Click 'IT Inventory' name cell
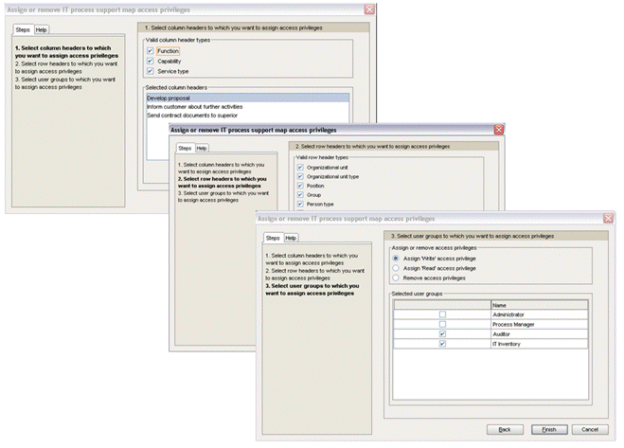Viewport: 624px width, 448px height. click(539, 344)
